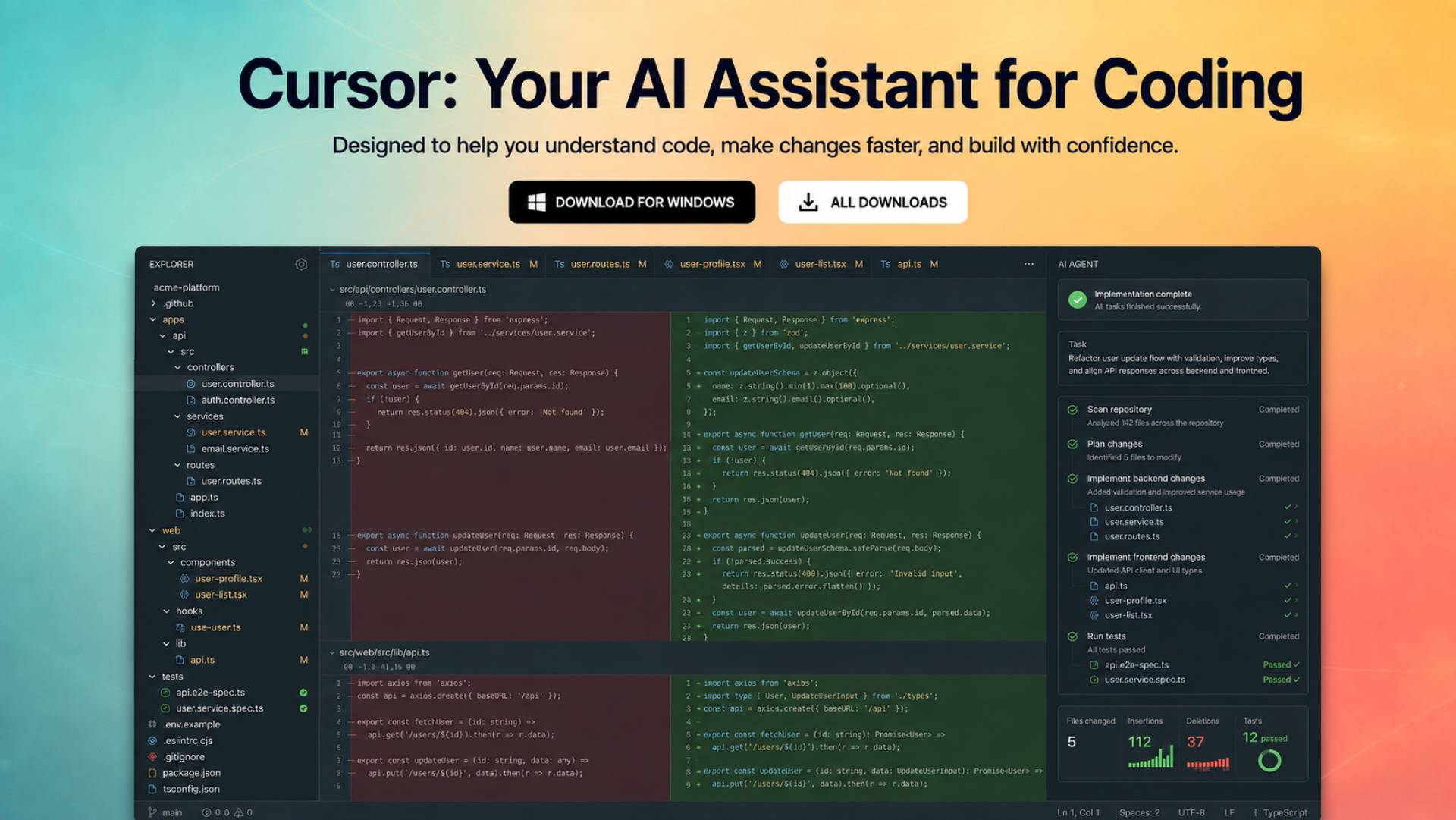1456x820 pixels.
Task: Click the warnings triangle icon in status bar
Action: pos(239,812)
